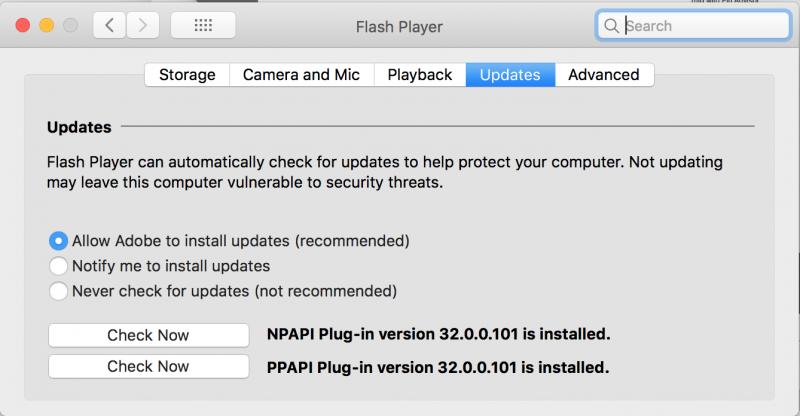Click the NPAPI Plug-in version text
Screen dimensions: 800x416
coord(438,335)
